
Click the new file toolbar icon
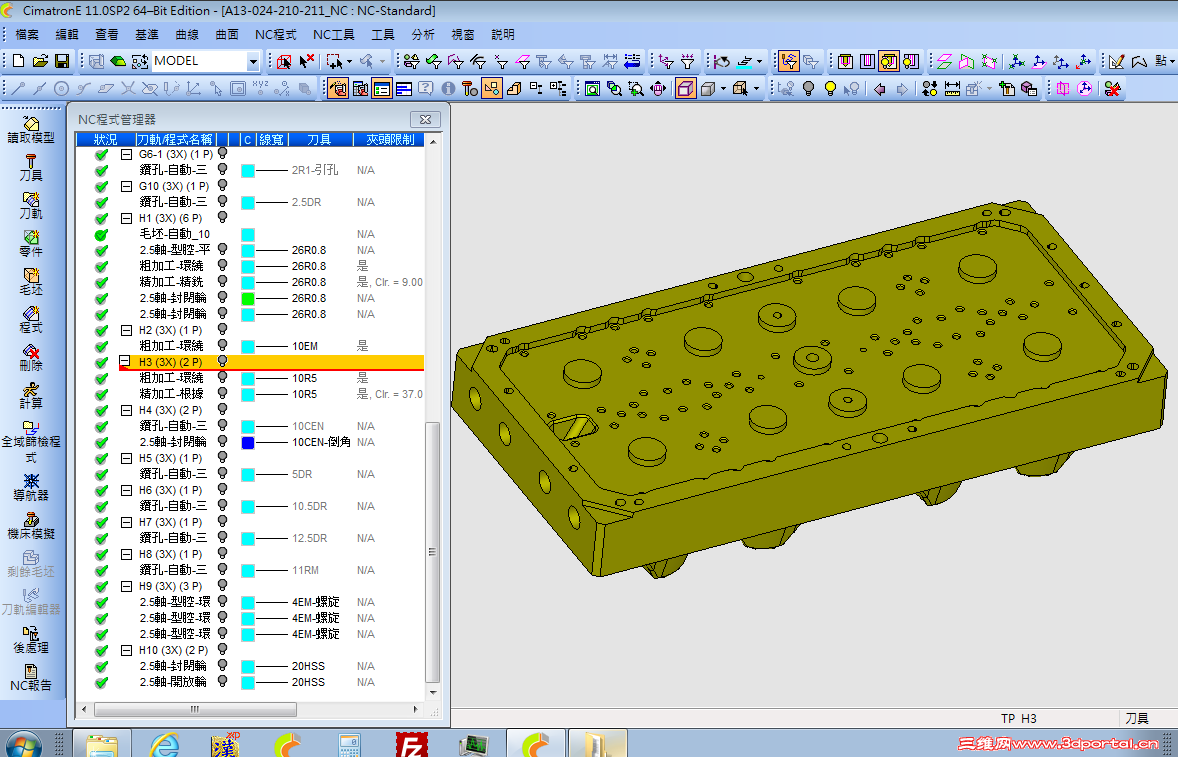pos(18,61)
